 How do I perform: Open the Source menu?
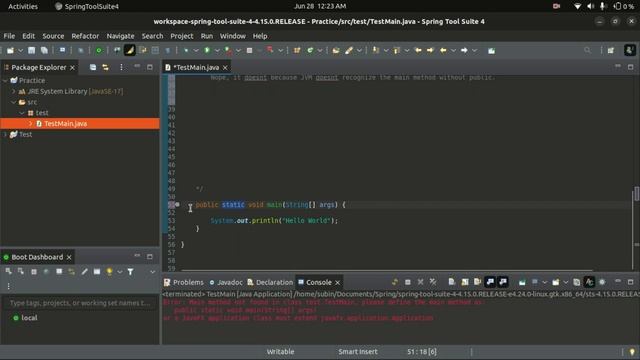[53, 36]
